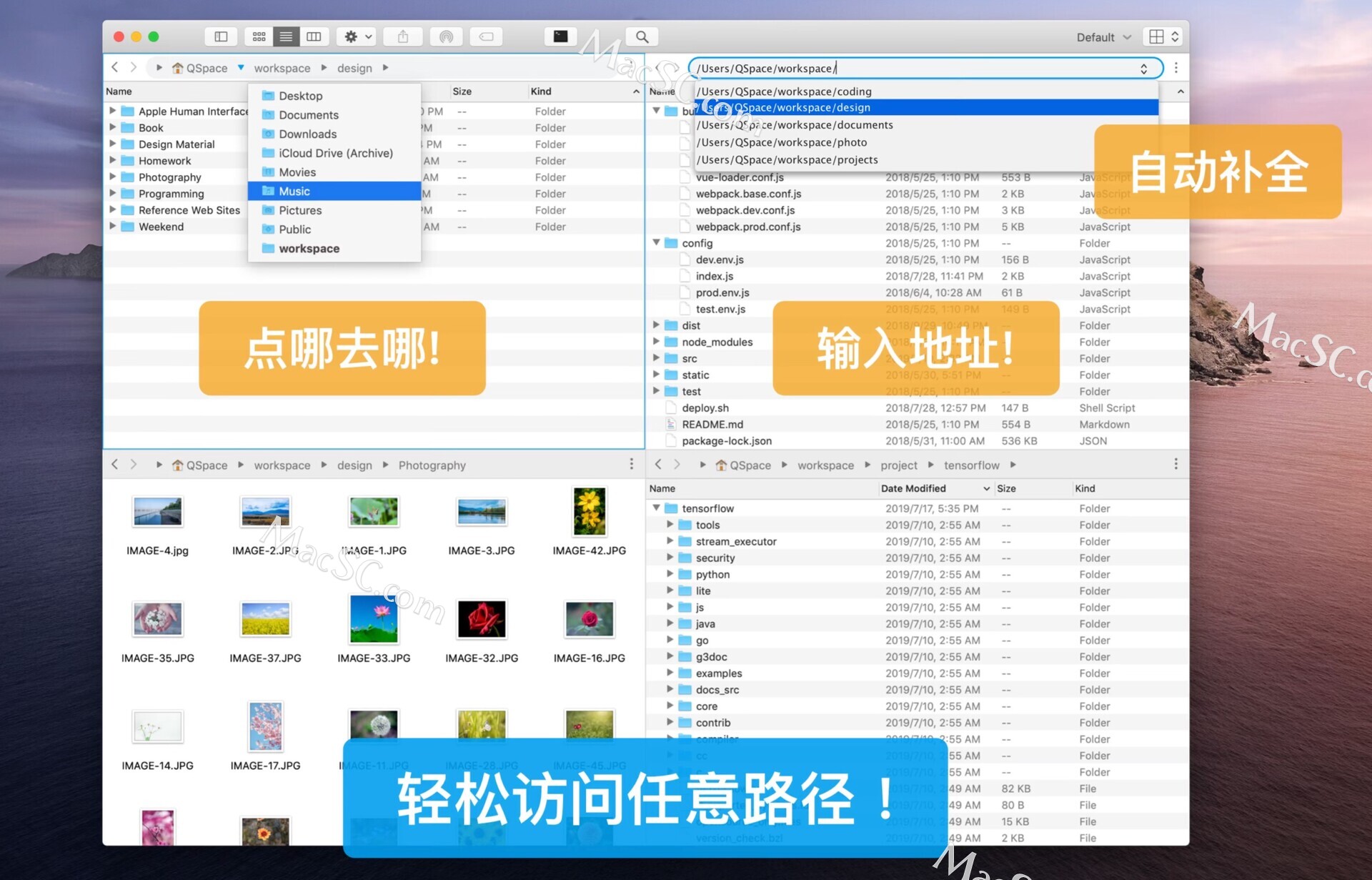The height and width of the screenshot is (880, 1372).
Task: Collapse the tensorflow folder
Action: point(656,508)
